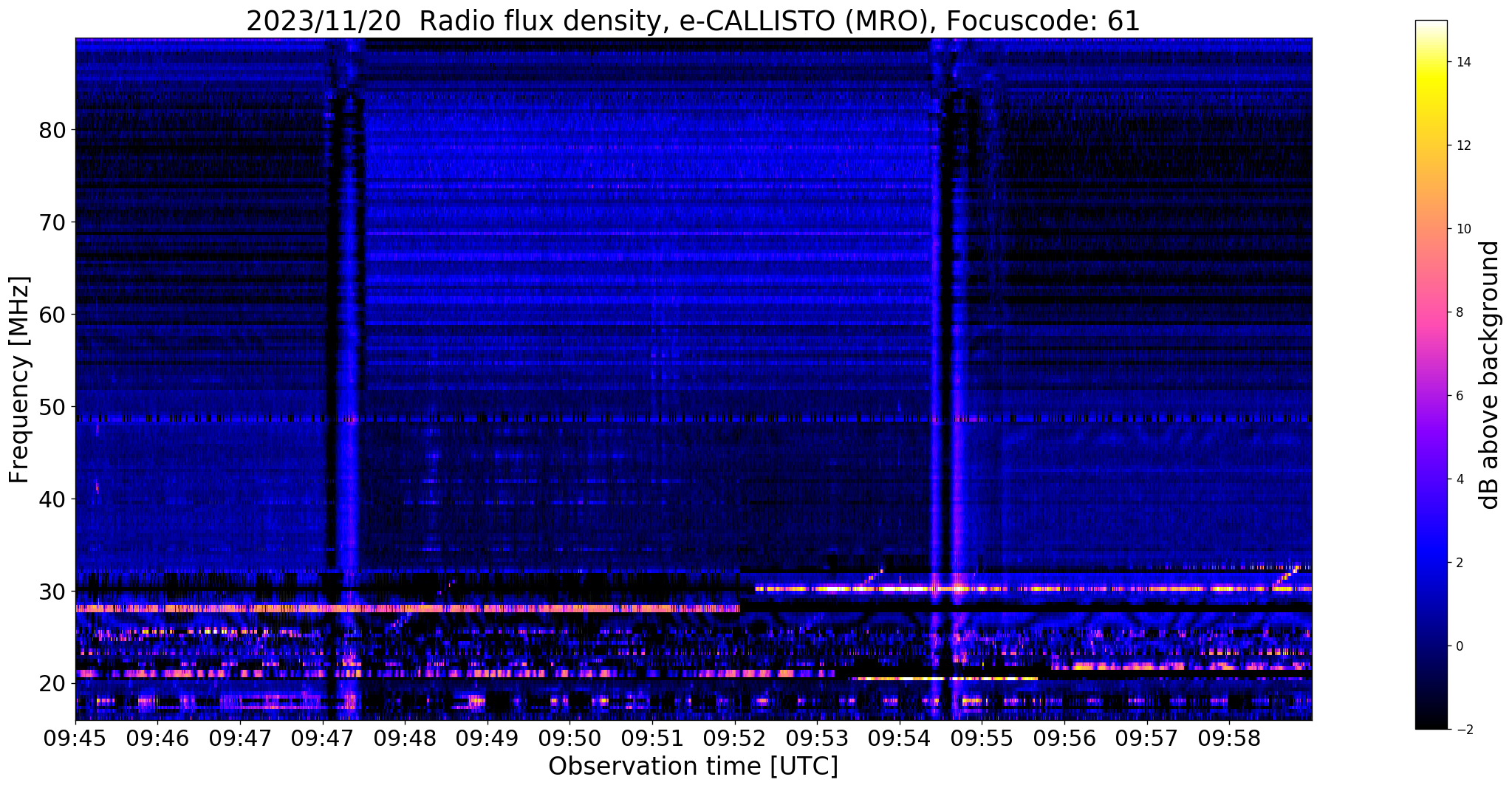The height and width of the screenshot is (788, 1512).
Task: Click the colorbar tick label 10
Action: tap(1463, 229)
